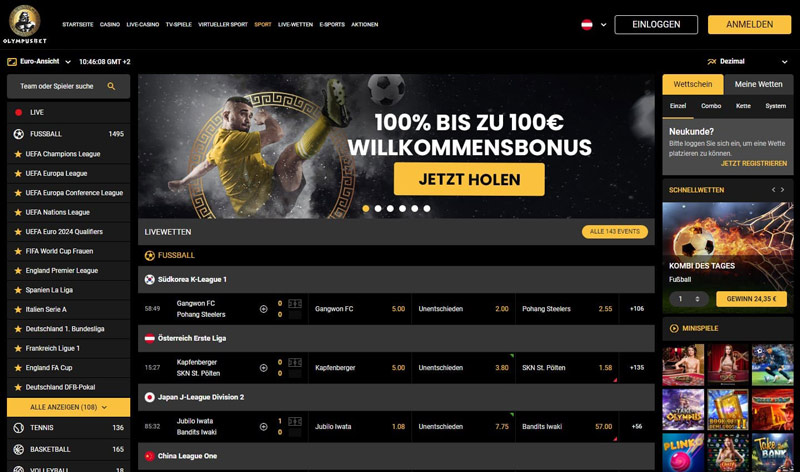Select the second banner carousel dot

pos(378,208)
